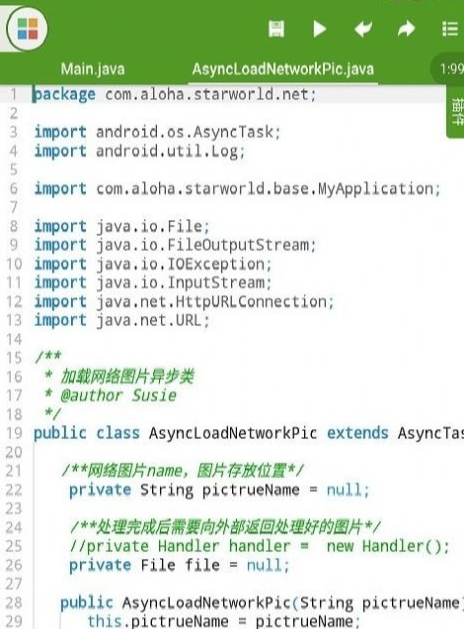Click the private File file declaration line
Screen dimensions: 464x629
pos(179,565)
